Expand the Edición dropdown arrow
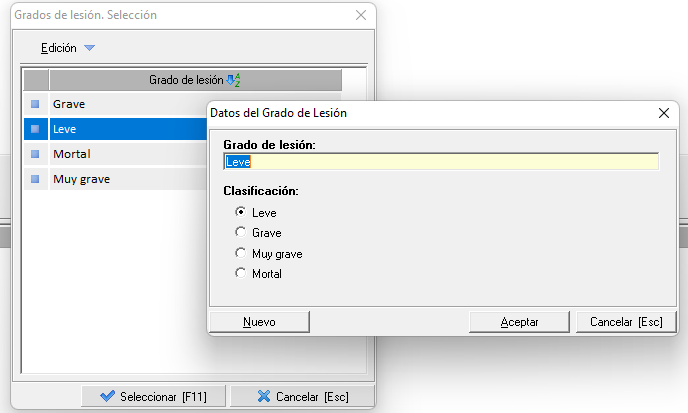This screenshot has height=413, width=688. 89,48
